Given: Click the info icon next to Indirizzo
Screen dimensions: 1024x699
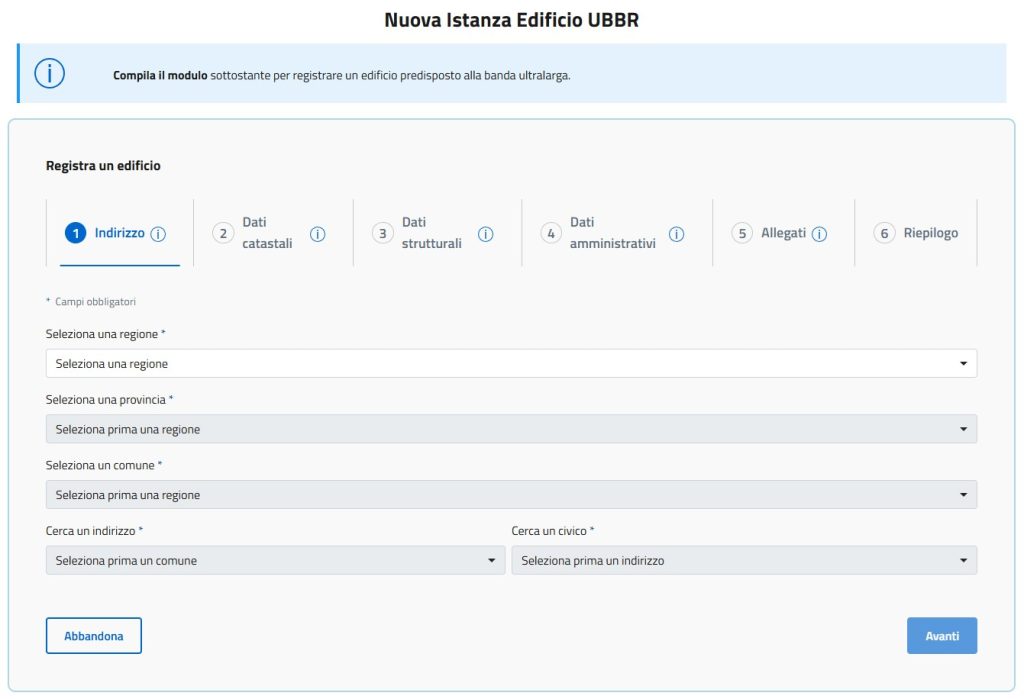Looking at the screenshot, I should point(158,234).
